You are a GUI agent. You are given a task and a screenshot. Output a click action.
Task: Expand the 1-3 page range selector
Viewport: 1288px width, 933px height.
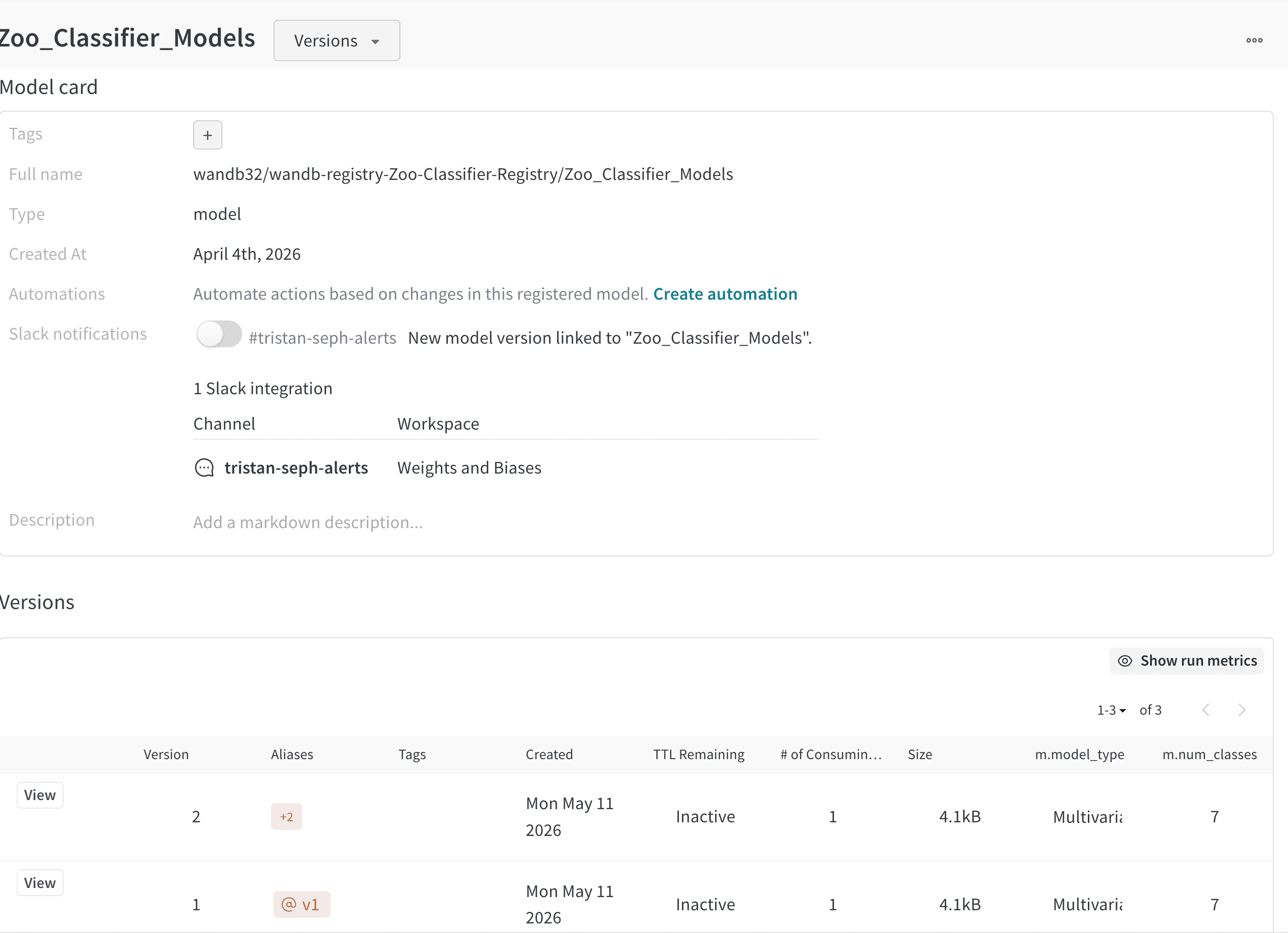click(x=1112, y=710)
